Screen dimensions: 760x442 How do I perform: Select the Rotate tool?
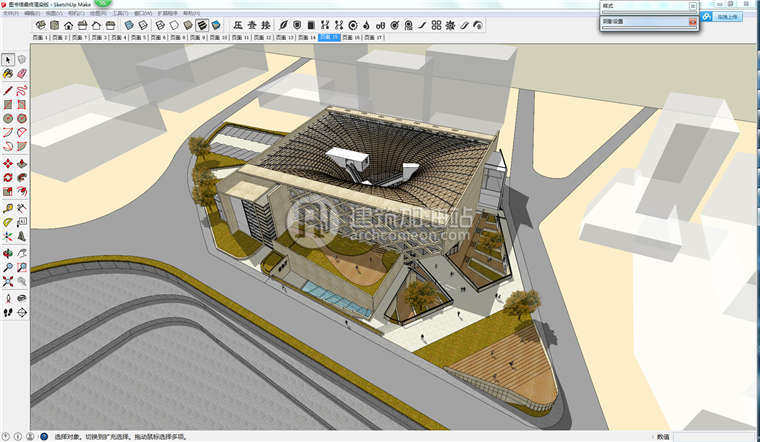point(8,178)
